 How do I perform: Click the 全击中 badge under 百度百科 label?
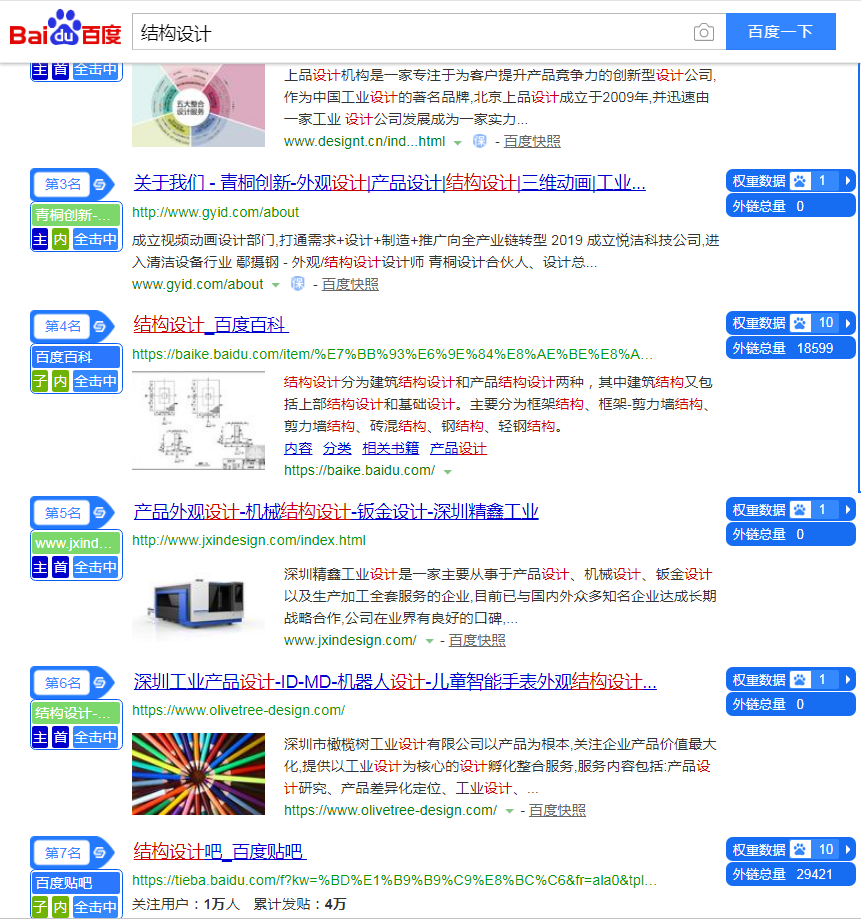(x=96, y=381)
